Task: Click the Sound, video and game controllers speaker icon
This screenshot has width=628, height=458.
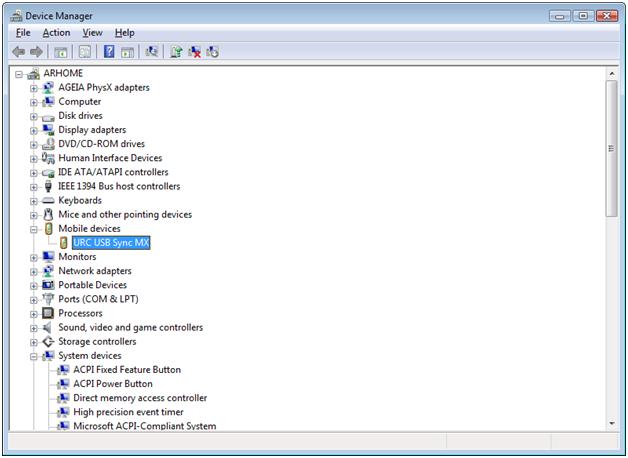Action: click(x=47, y=327)
